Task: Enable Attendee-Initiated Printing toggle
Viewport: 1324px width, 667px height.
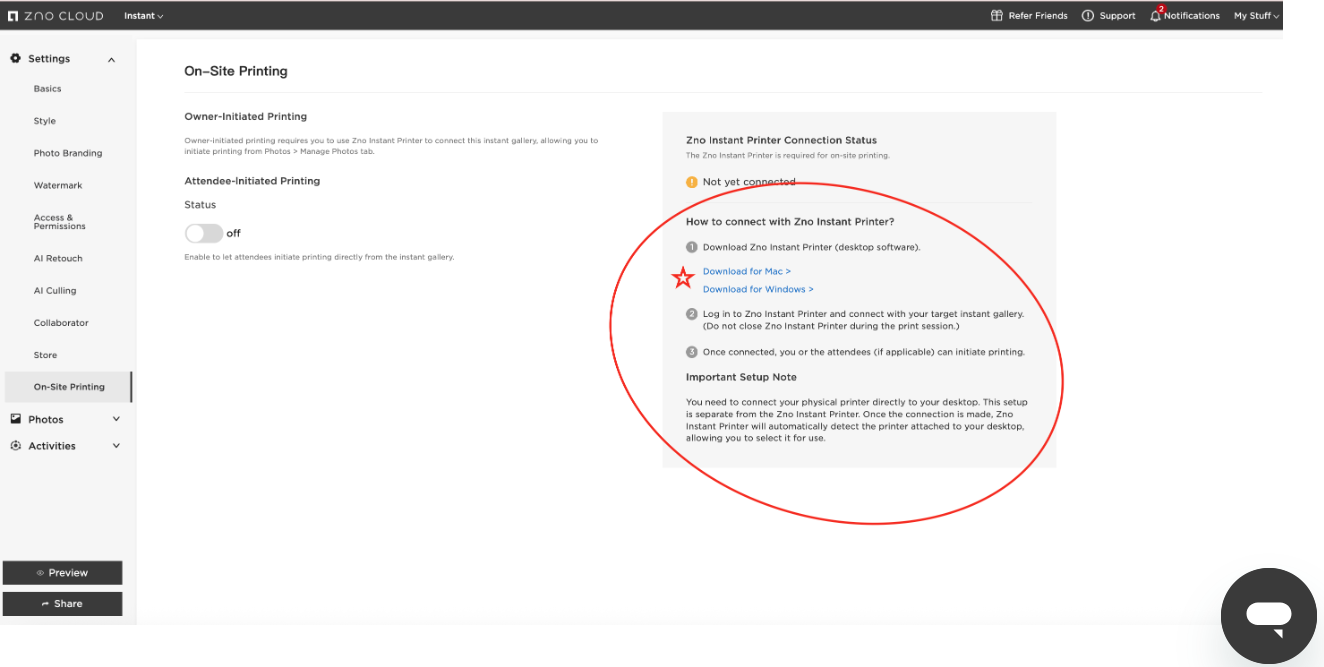Action: (x=203, y=233)
